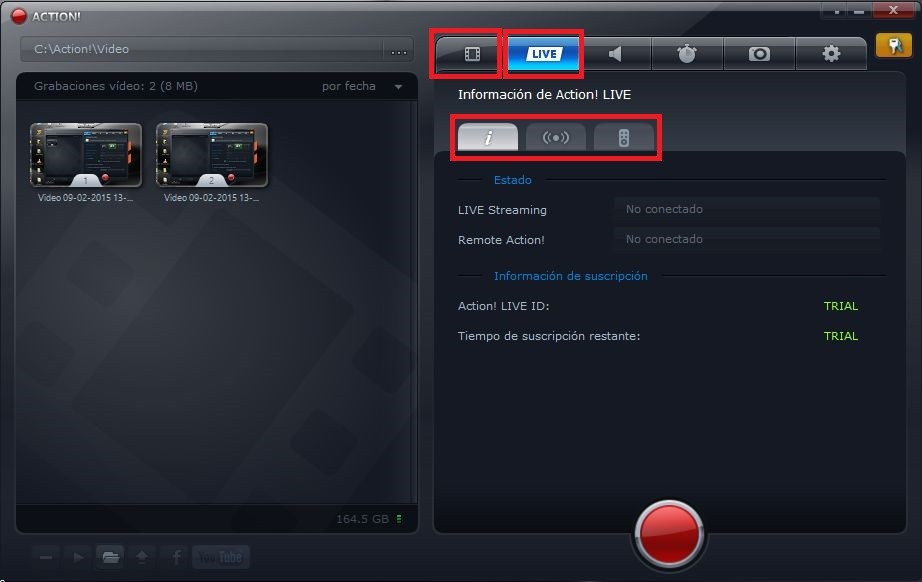Viewport: 922px width, 582px height.
Task: Click the Remote Action! 'No conectado' status field
Action: (x=747, y=239)
